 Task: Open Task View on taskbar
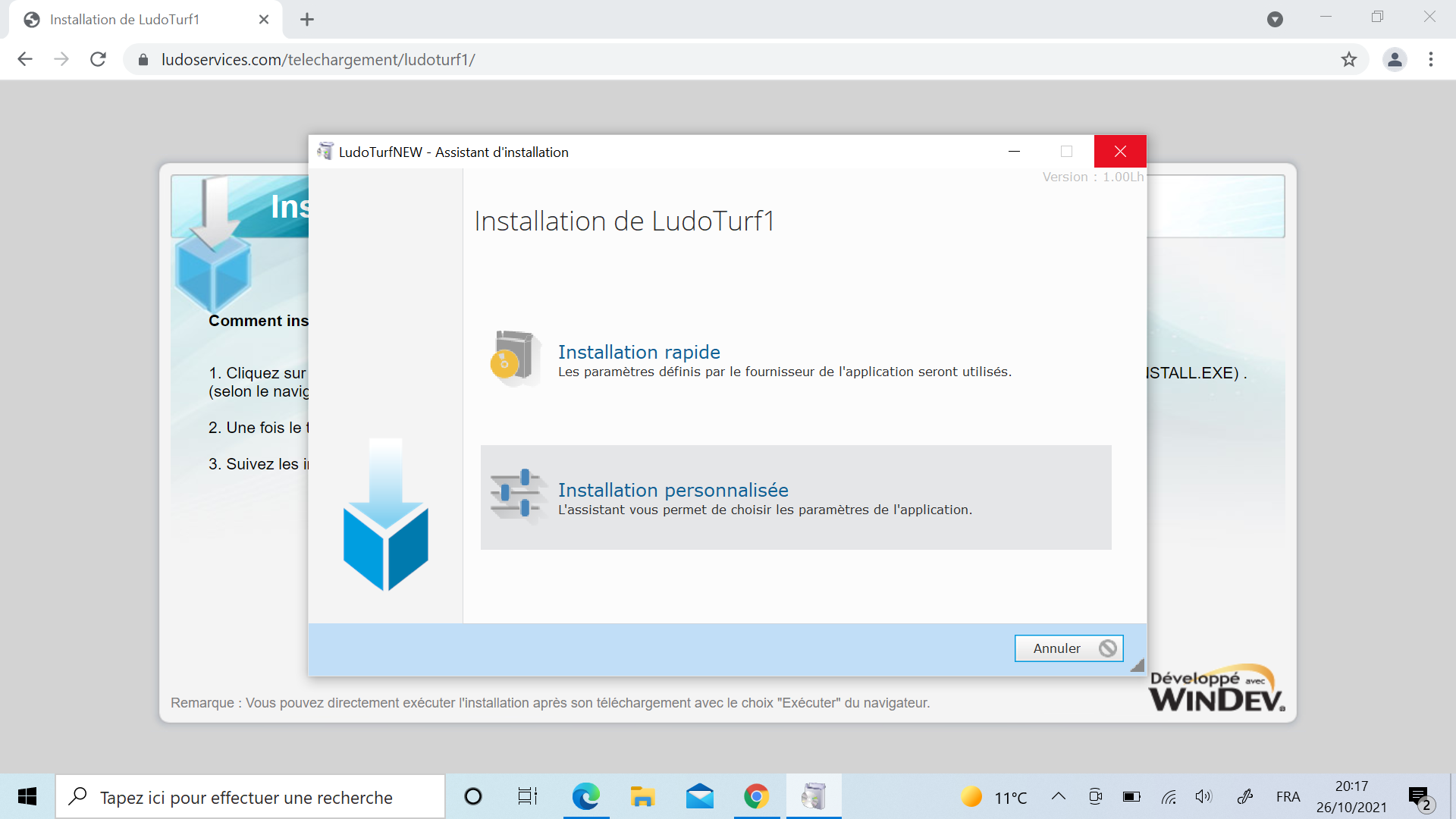click(x=528, y=796)
